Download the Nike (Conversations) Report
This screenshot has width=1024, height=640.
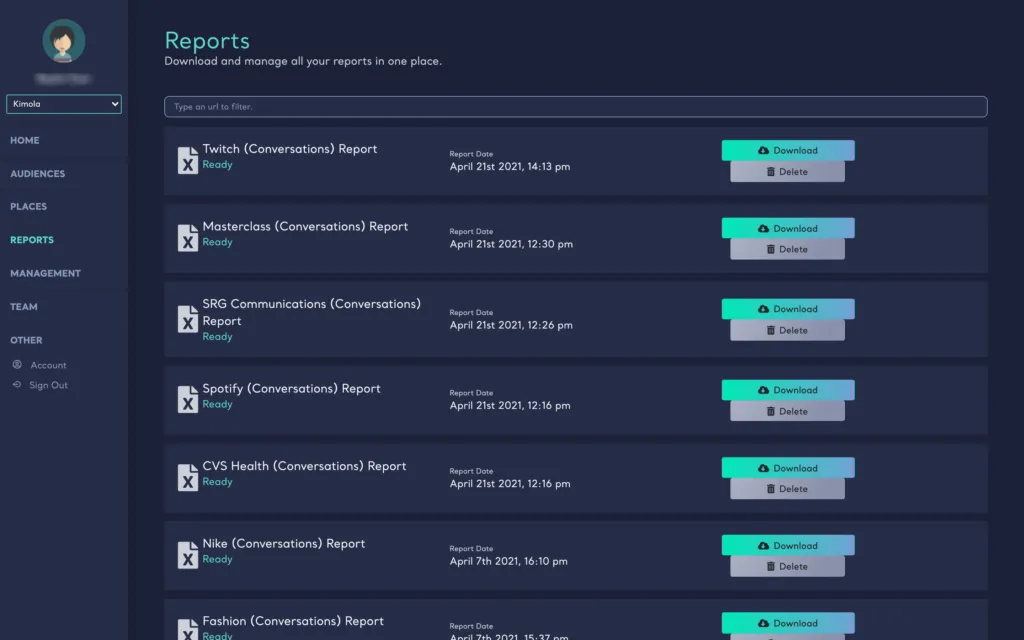tap(788, 545)
